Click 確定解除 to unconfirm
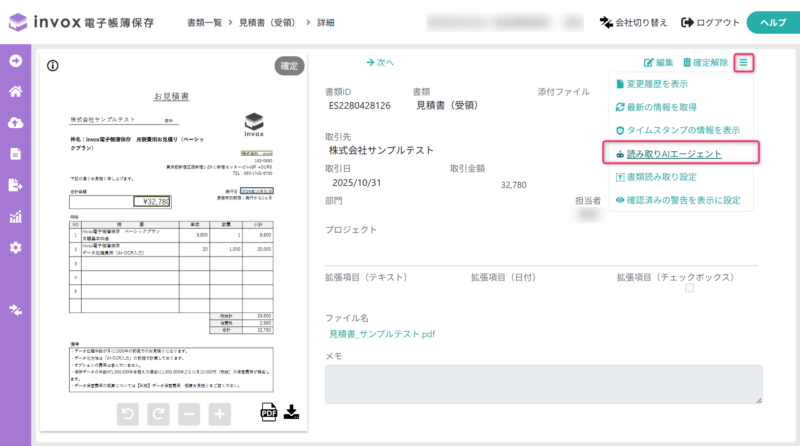The image size is (800, 446). click(705, 63)
